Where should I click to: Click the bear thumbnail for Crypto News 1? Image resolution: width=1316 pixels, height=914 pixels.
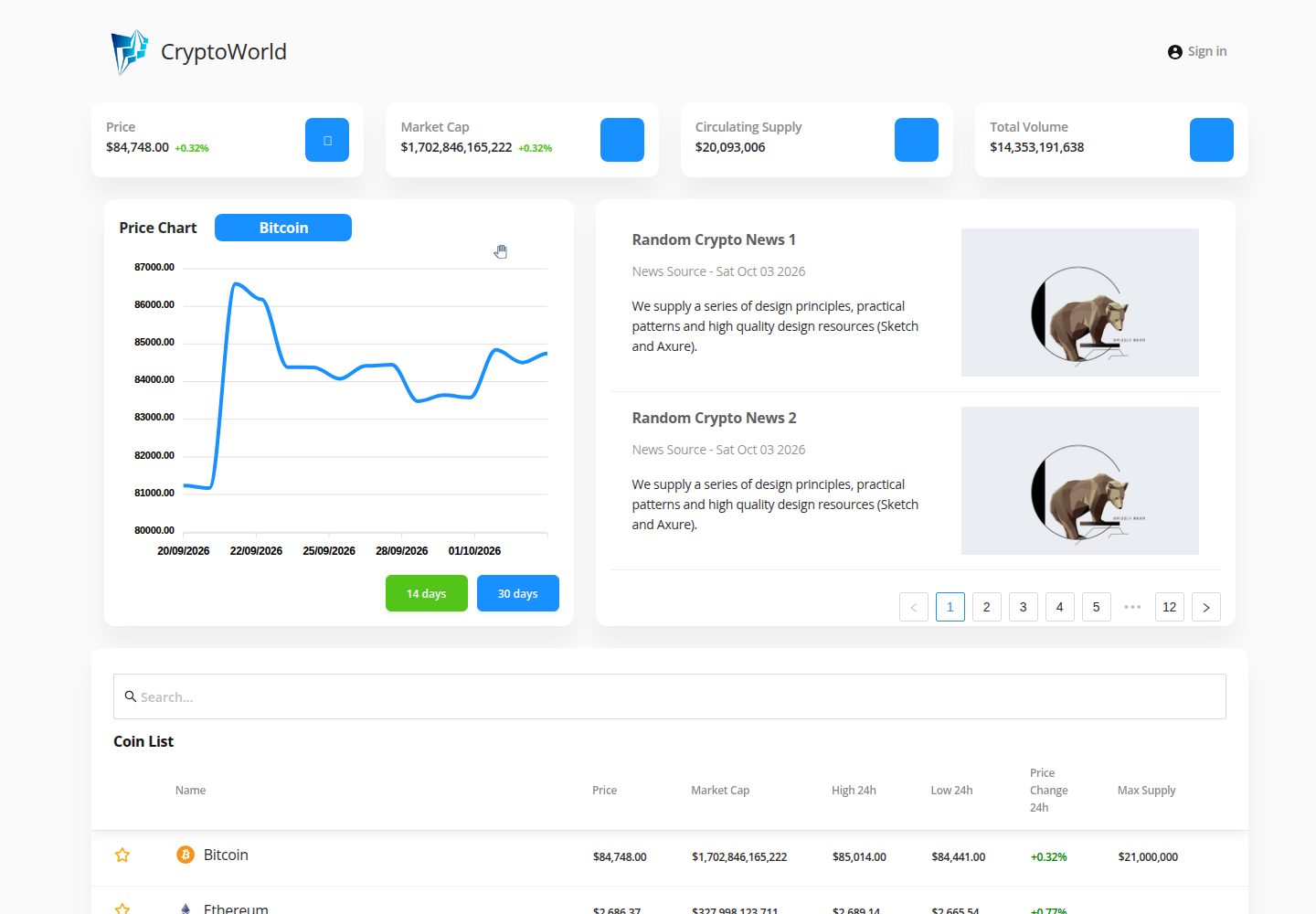(x=1080, y=303)
